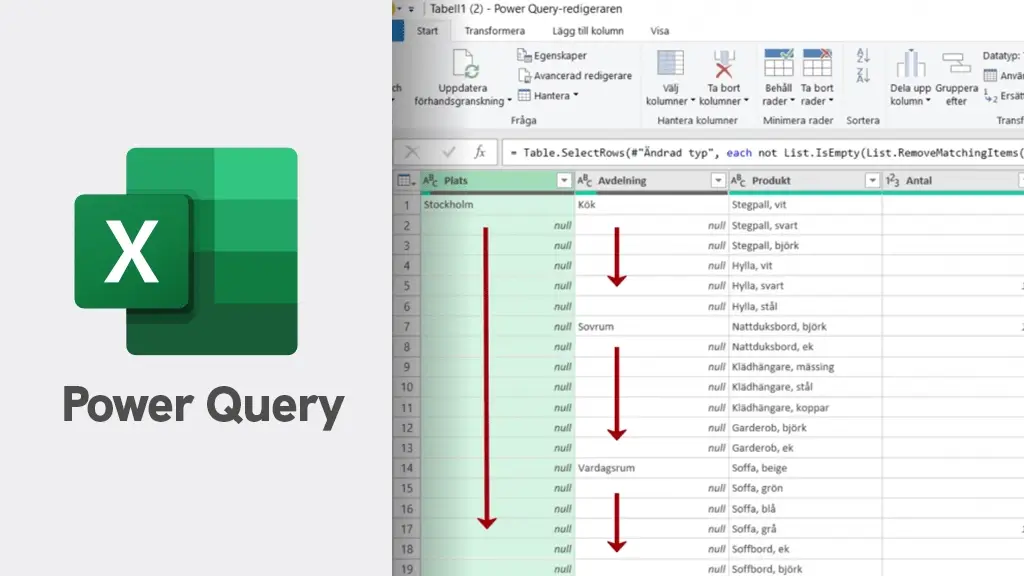Click the Uppdatera förhandsgranskning refresh icon

464,67
